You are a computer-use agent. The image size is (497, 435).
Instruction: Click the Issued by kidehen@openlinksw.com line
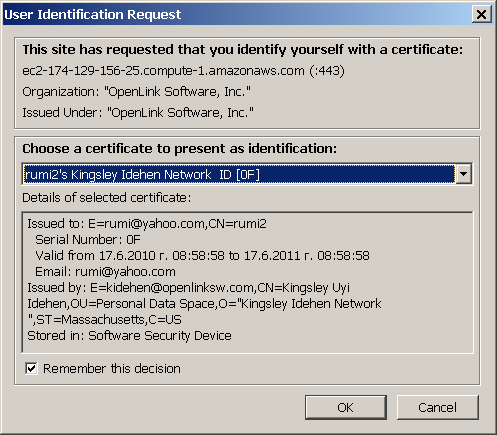[189, 288]
